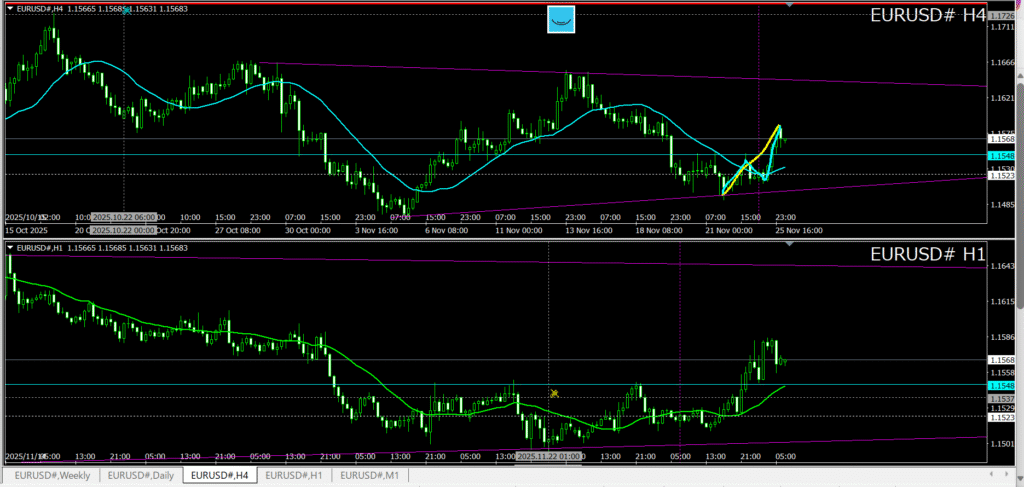This screenshot has width=1024, height=487.
Task: Click the 1.1568 current price label on H1
Action: 1002,359
